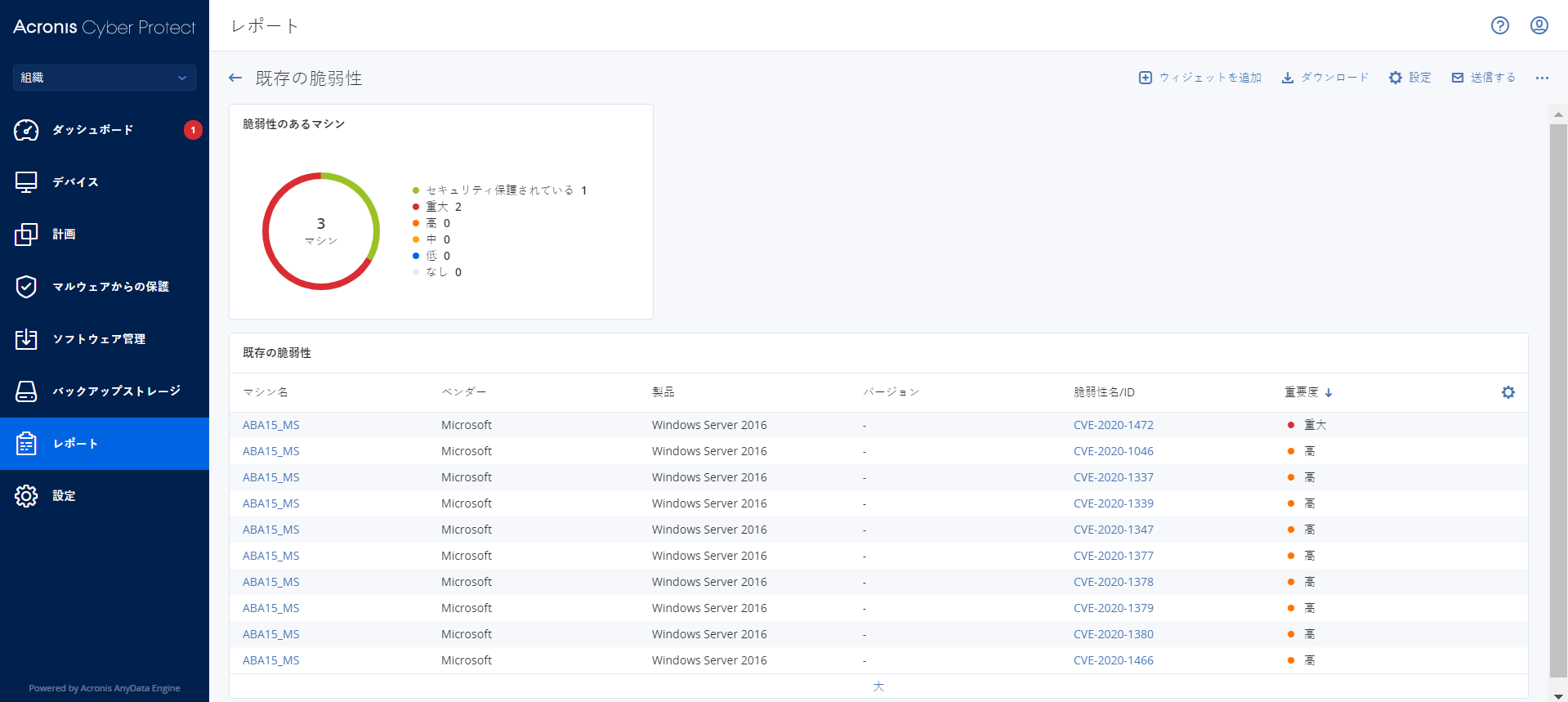Expand the ソフトウェア管理 sidebar section
This screenshot has width=1568, height=702.
99,339
